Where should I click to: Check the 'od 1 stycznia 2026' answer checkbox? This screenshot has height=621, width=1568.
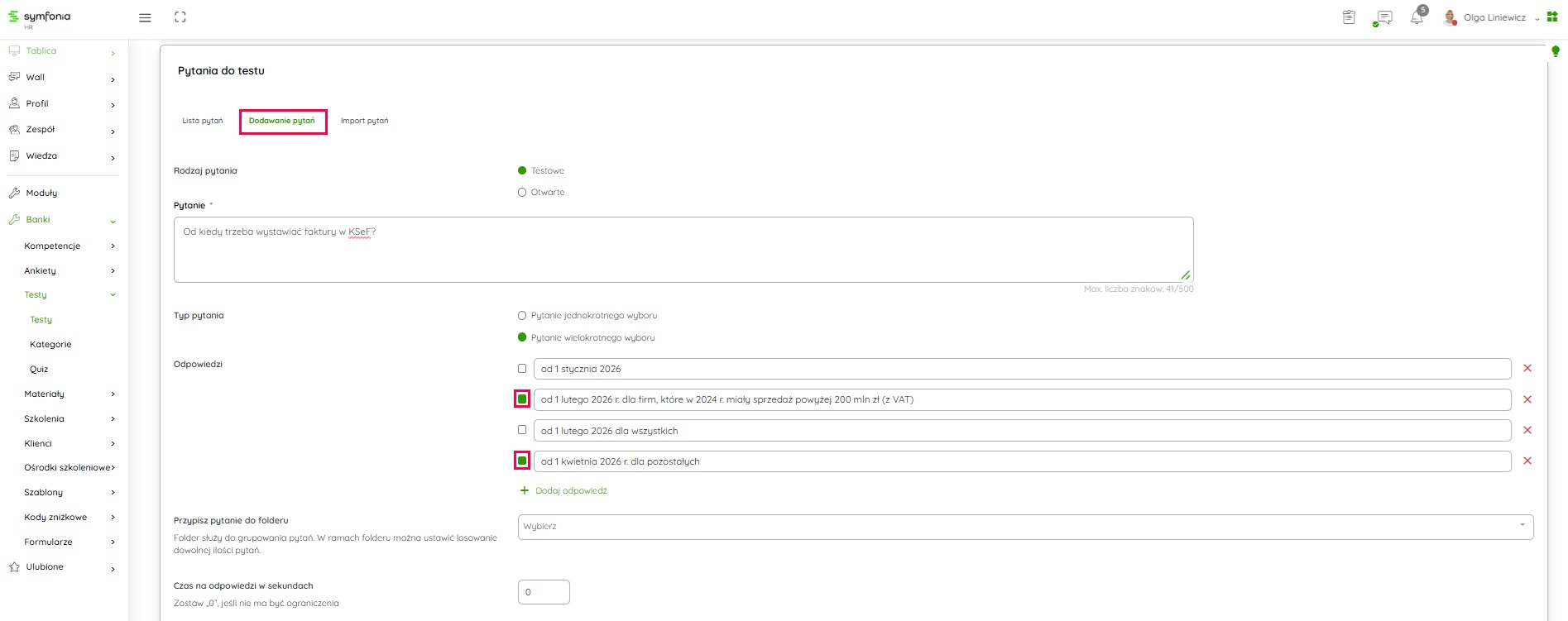[x=522, y=369]
